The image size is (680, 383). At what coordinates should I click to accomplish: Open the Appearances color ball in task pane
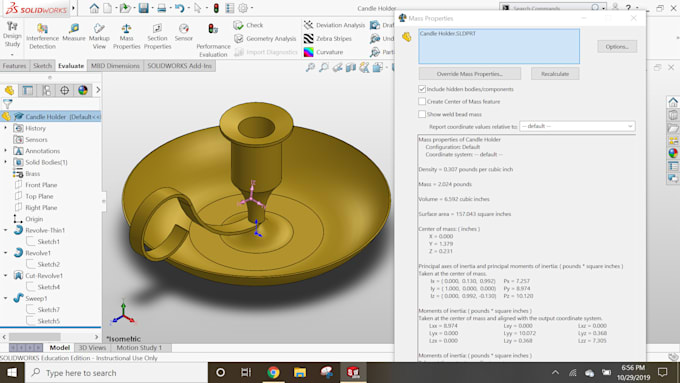673,153
